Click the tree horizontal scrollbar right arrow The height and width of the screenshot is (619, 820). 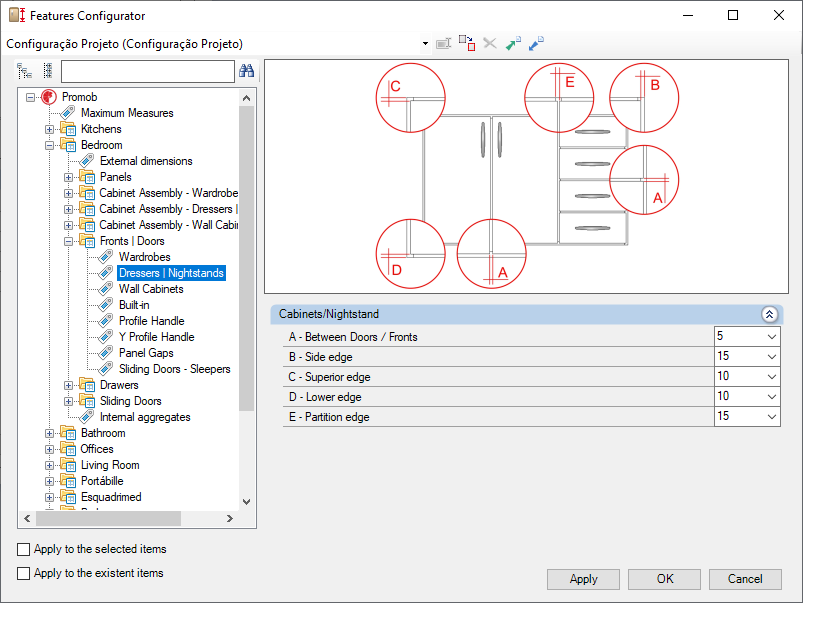pos(230,519)
